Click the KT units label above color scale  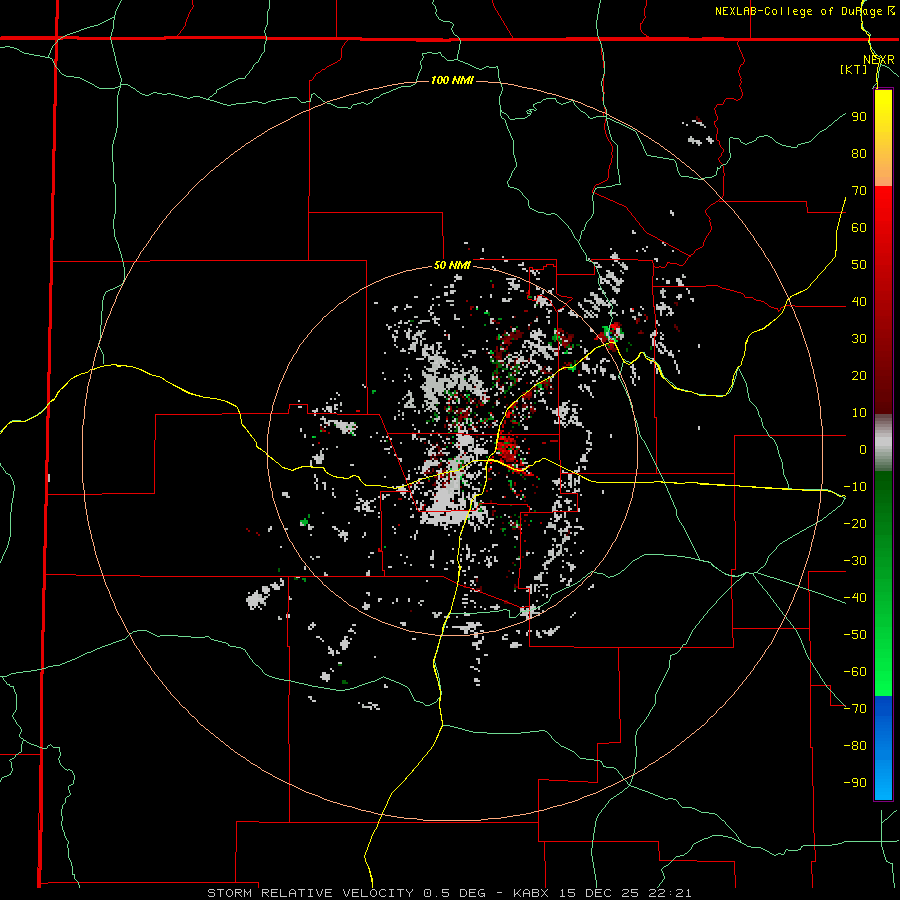[x=854, y=69]
